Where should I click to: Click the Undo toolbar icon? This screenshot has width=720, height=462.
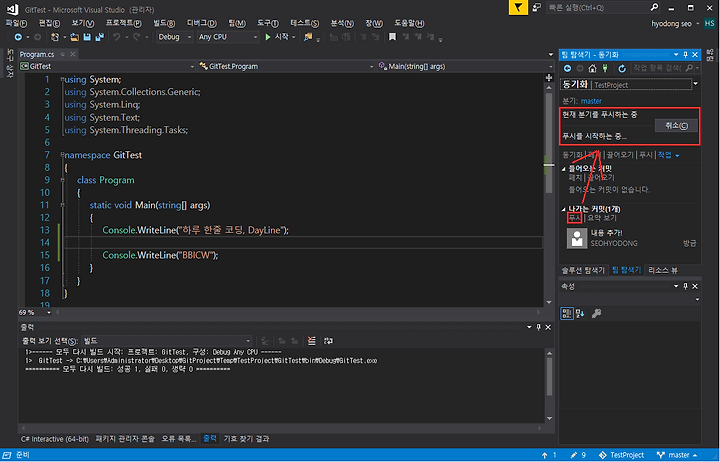pos(117,37)
